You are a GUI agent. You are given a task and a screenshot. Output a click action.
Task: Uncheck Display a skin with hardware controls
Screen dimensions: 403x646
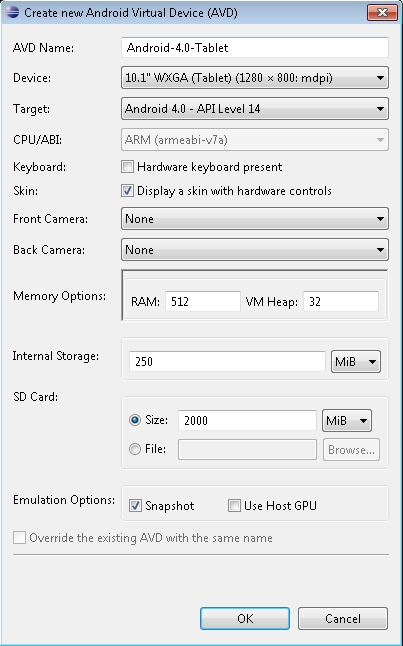tap(127, 191)
